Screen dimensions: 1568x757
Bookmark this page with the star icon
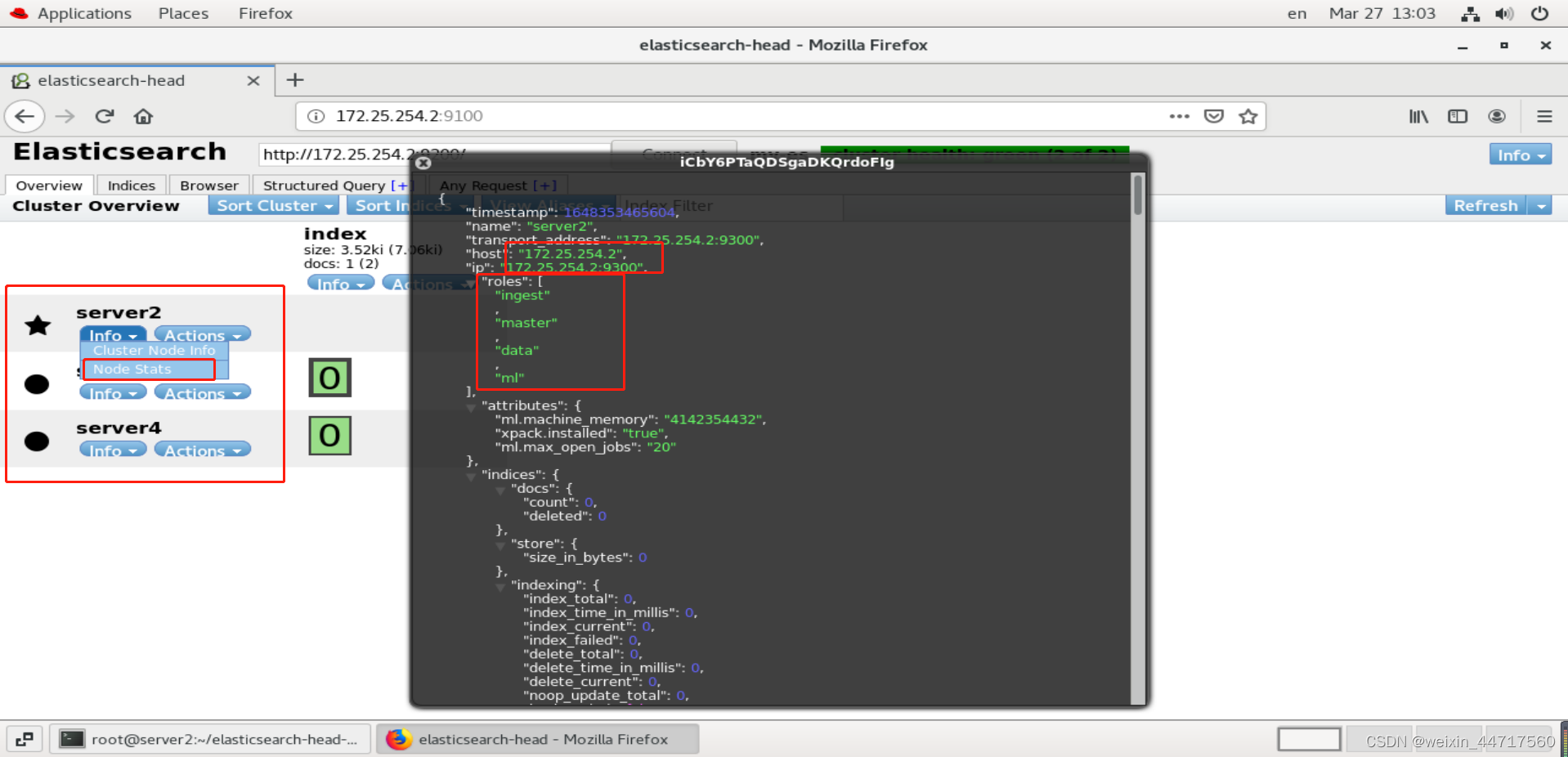(x=1248, y=116)
